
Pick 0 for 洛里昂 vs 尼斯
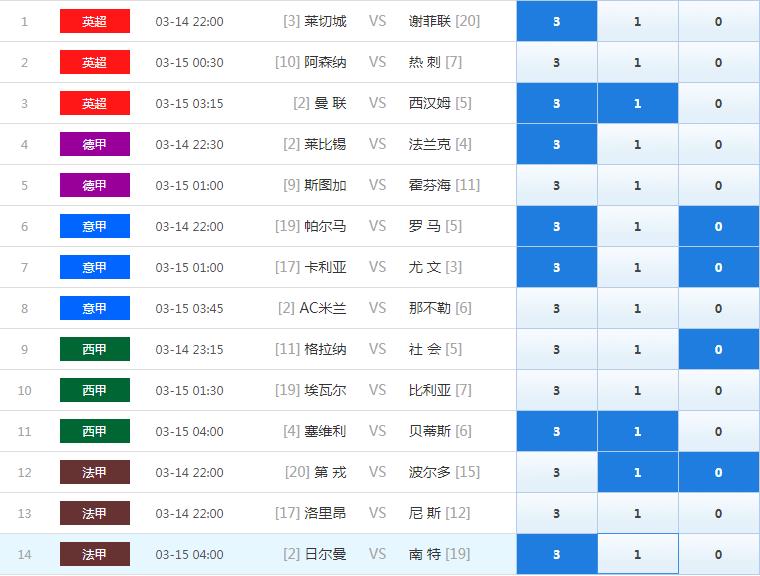pos(718,512)
